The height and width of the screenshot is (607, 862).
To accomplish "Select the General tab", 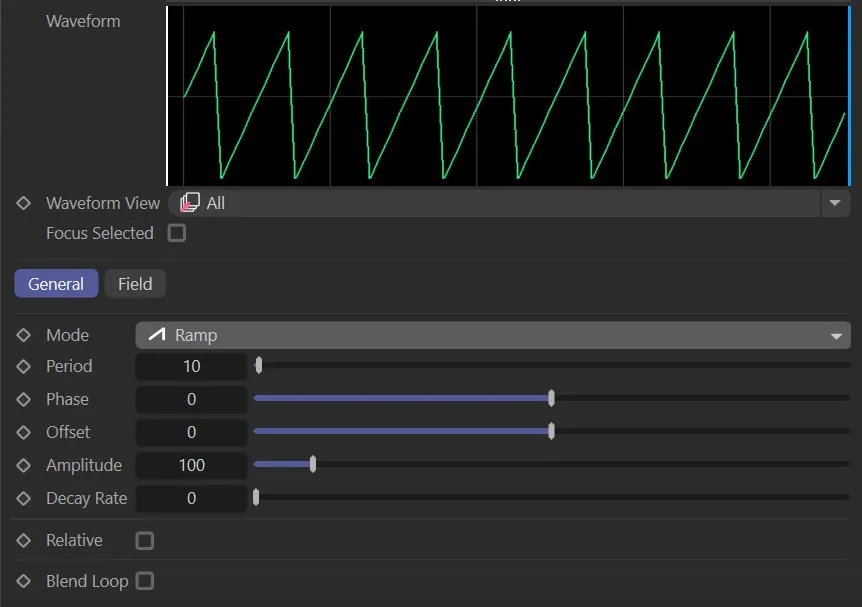I will 56,283.
